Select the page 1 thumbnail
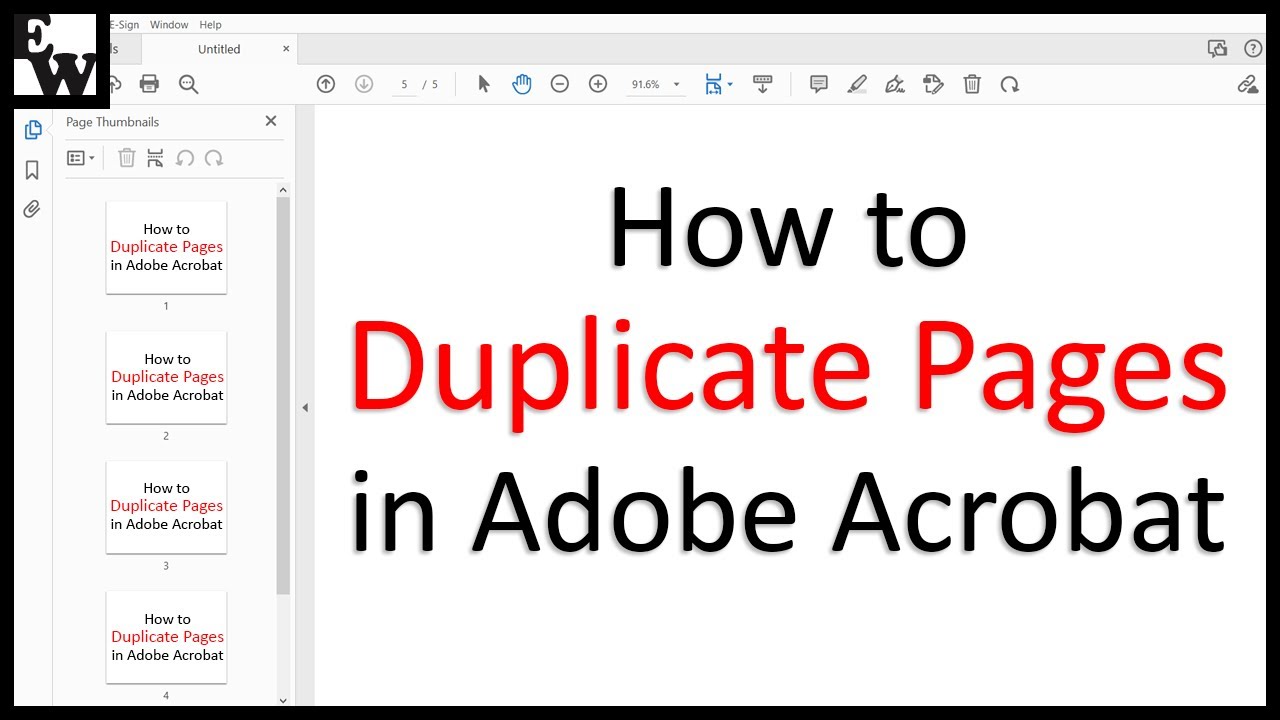The width and height of the screenshot is (1280, 720). click(x=166, y=247)
